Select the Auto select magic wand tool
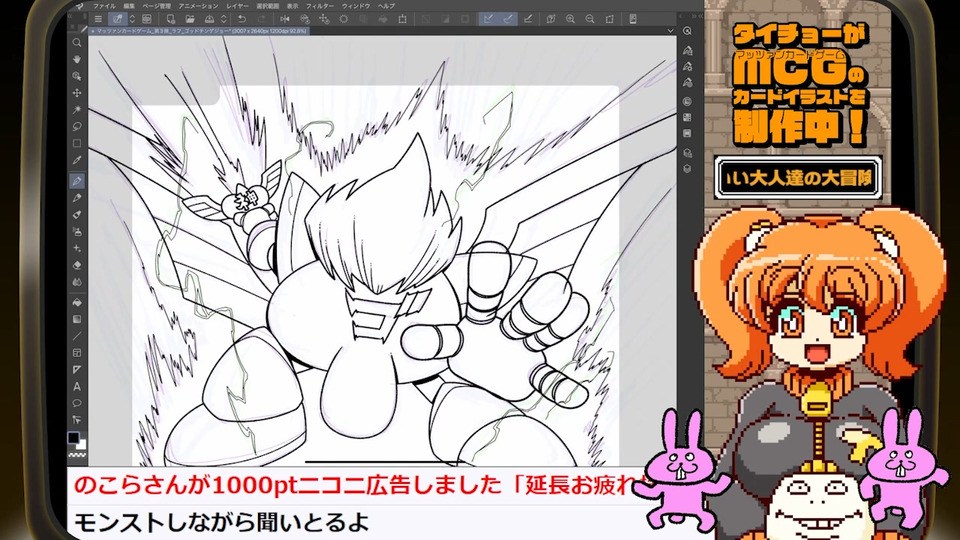960x540 pixels. (77, 110)
